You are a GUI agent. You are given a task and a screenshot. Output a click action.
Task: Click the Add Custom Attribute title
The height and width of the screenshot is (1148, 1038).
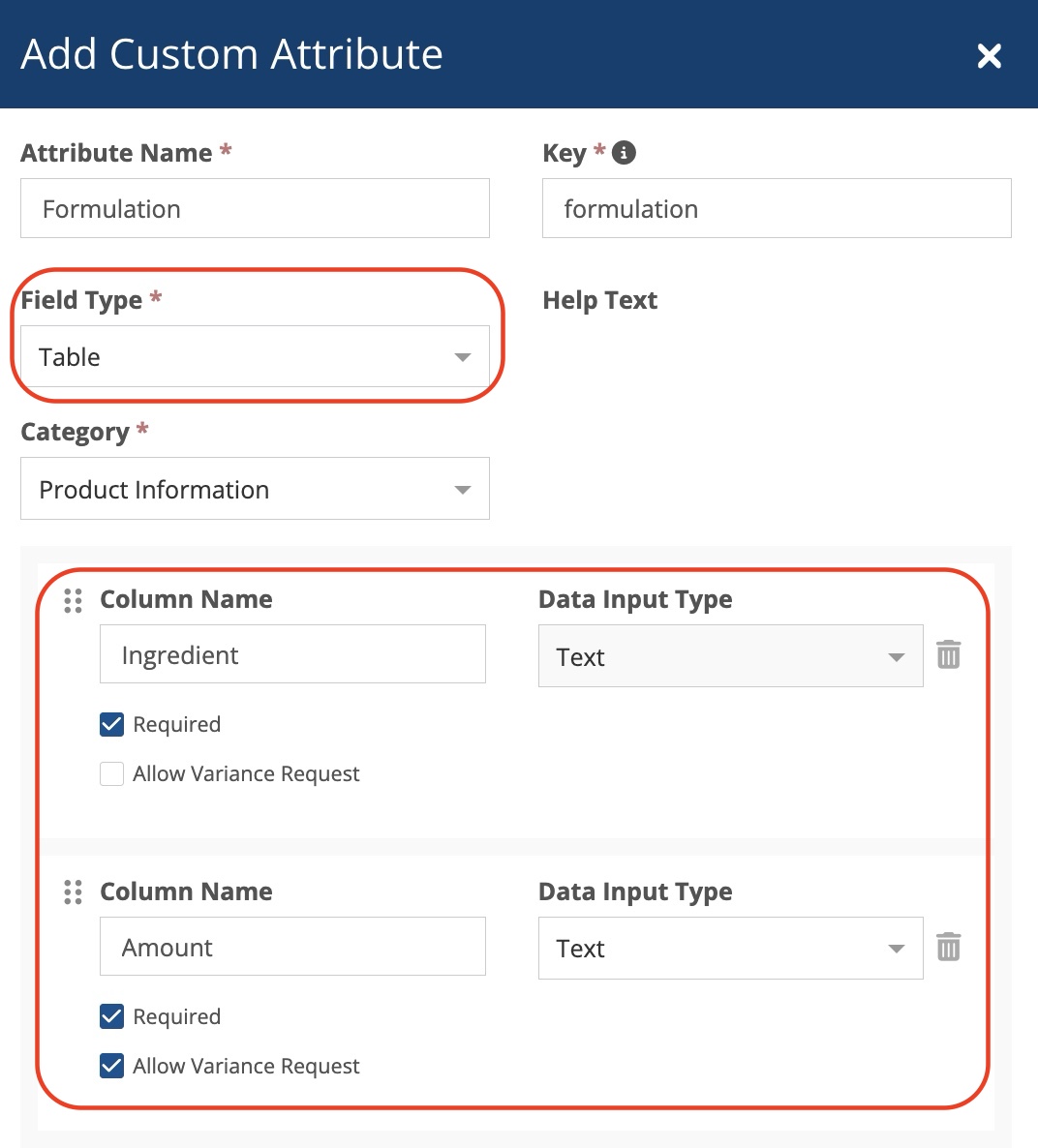coord(231,54)
